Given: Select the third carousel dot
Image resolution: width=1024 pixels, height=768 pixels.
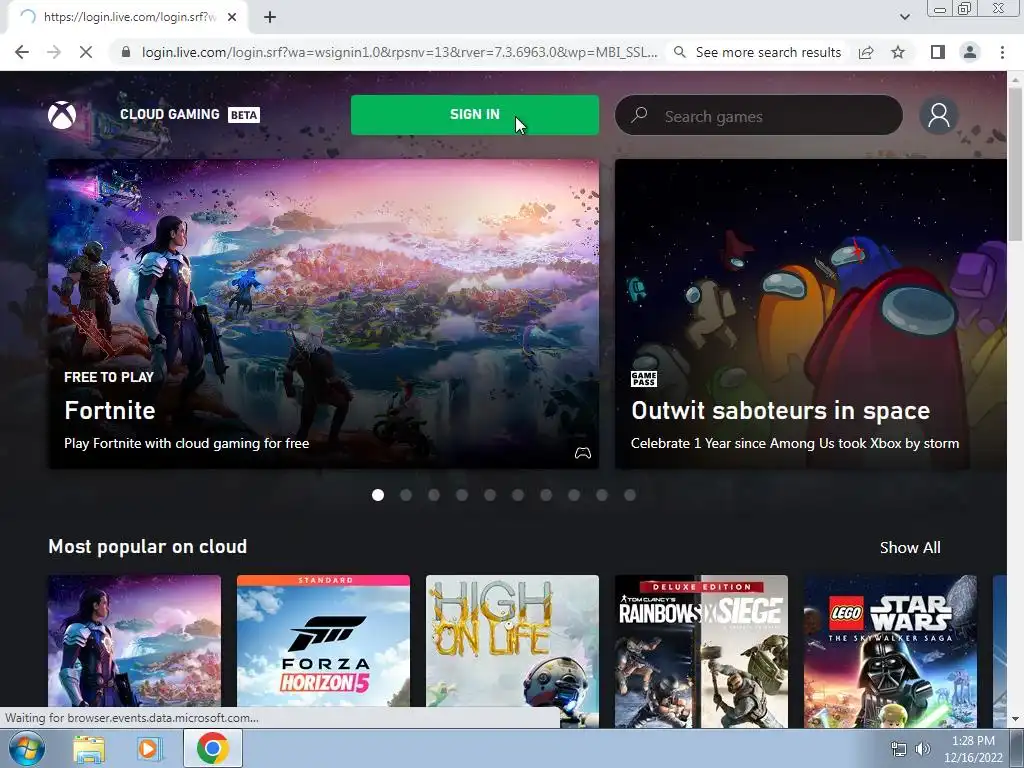Looking at the screenshot, I should 434,495.
